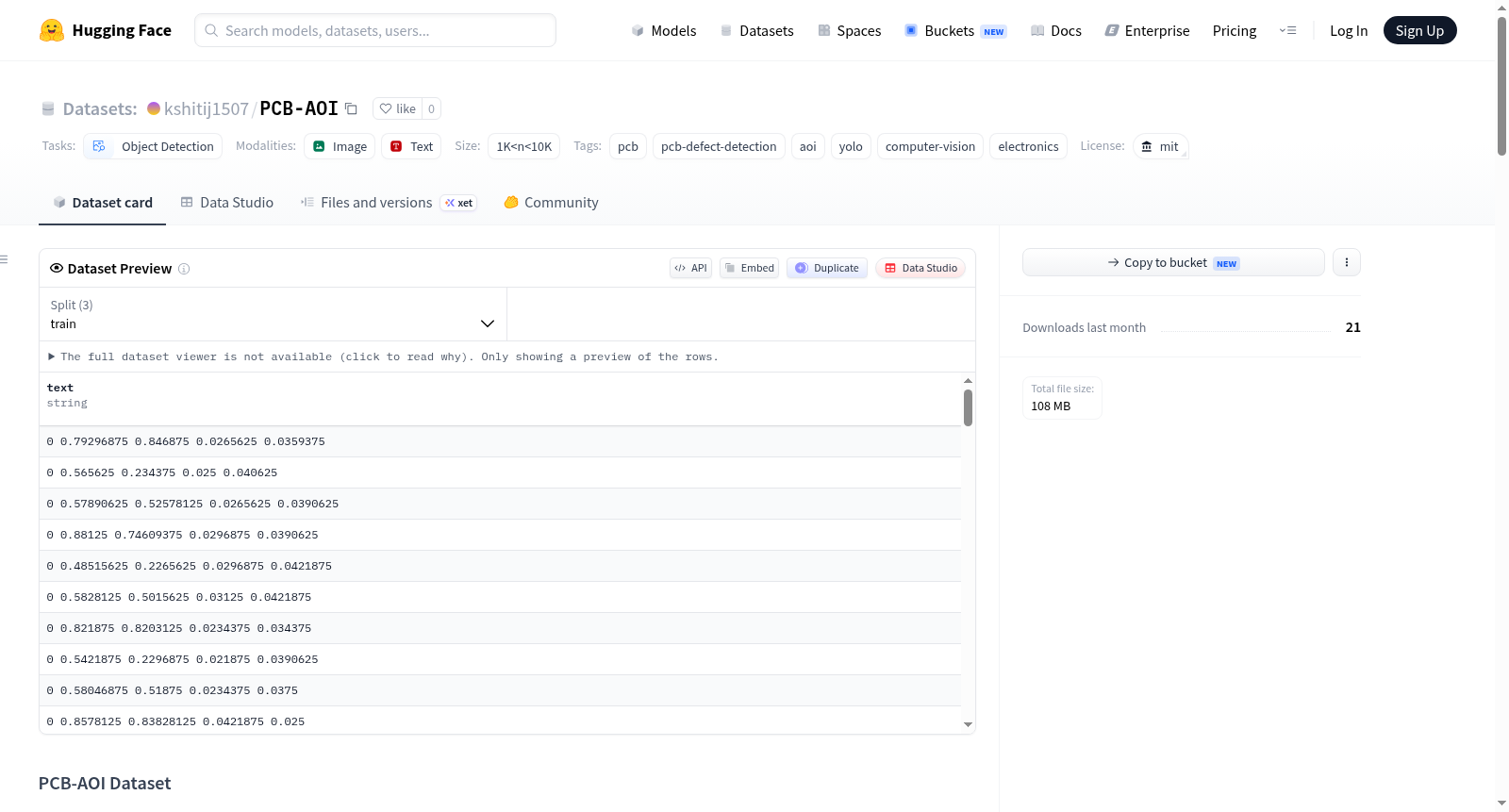The image size is (1509, 812).
Task: Click the left sidebar hamburger icon
Action: [4, 259]
